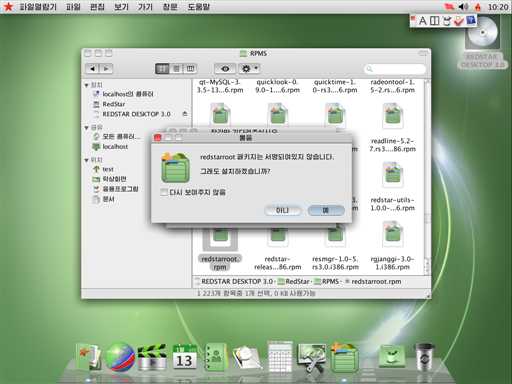Click the search field in RPMS window
The width and height of the screenshot is (512, 384).
point(395,69)
